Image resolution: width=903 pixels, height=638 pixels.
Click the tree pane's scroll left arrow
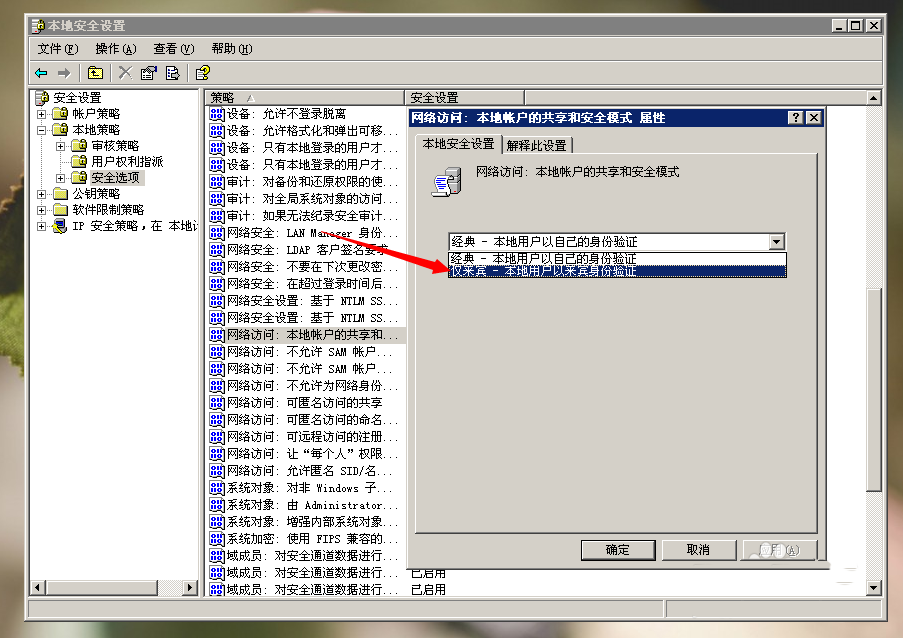point(38,587)
